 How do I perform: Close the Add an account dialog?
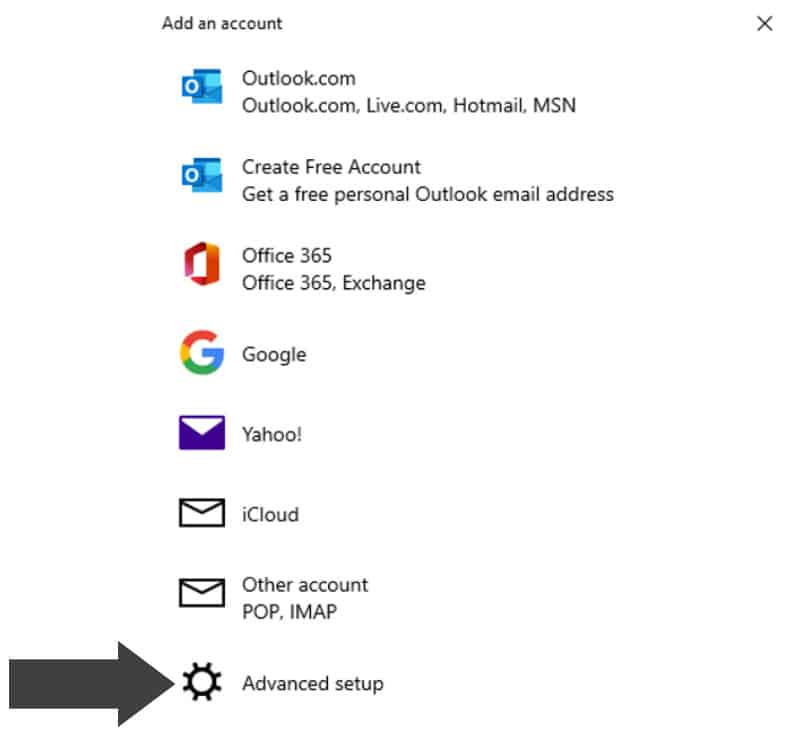point(764,23)
